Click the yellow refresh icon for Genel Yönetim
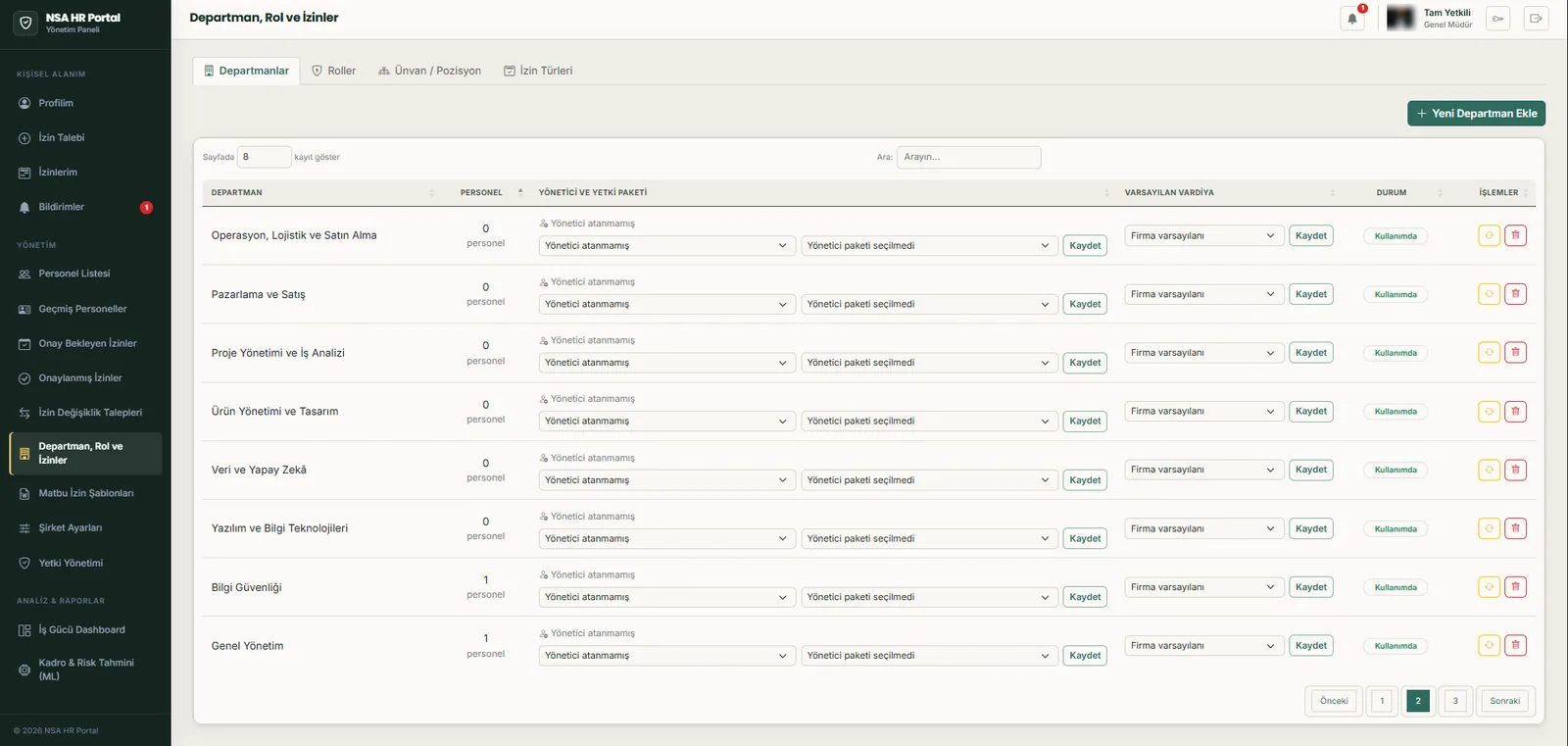The image size is (1568, 746). coord(1489,645)
